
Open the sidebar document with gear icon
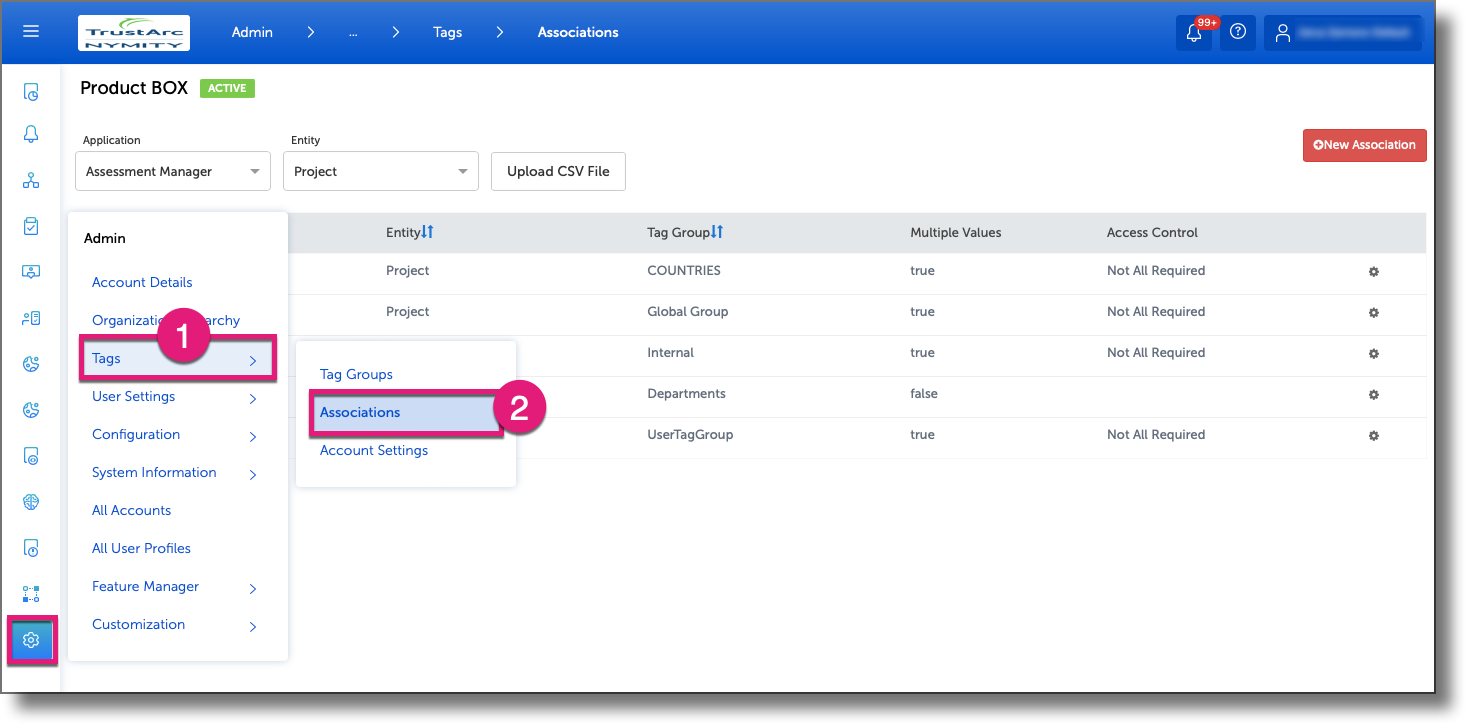(x=31, y=456)
